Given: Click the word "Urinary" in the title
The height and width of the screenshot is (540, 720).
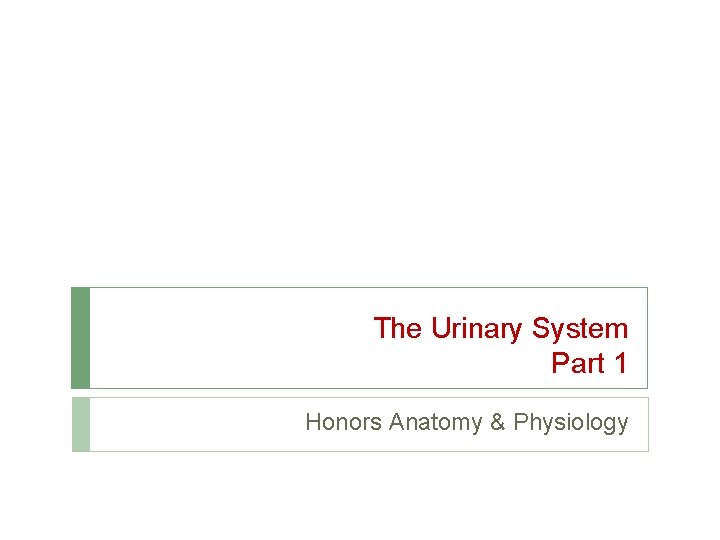Looking at the screenshot, I should (x=477, y=329).
